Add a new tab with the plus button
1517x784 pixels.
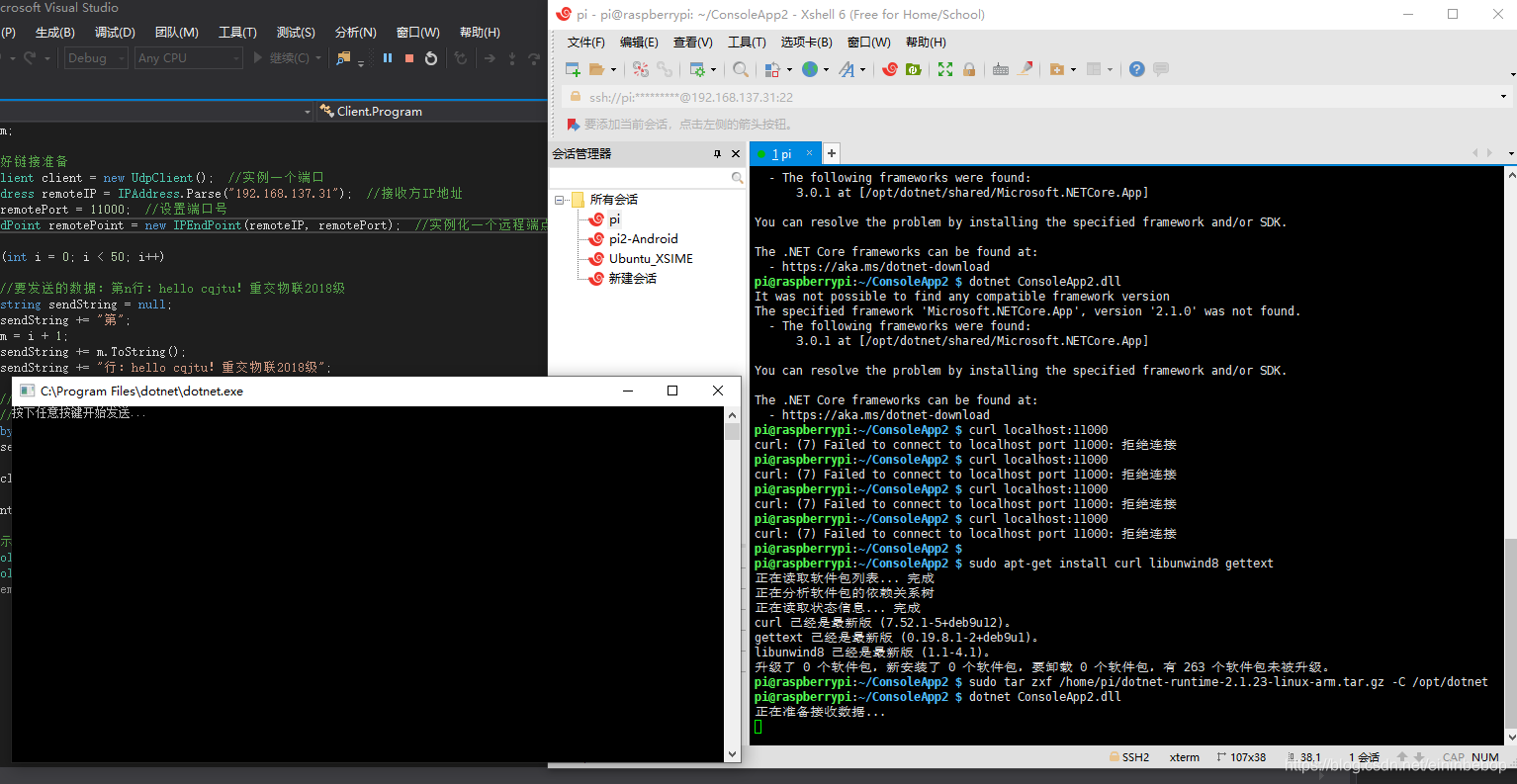(x=832, y=153)
